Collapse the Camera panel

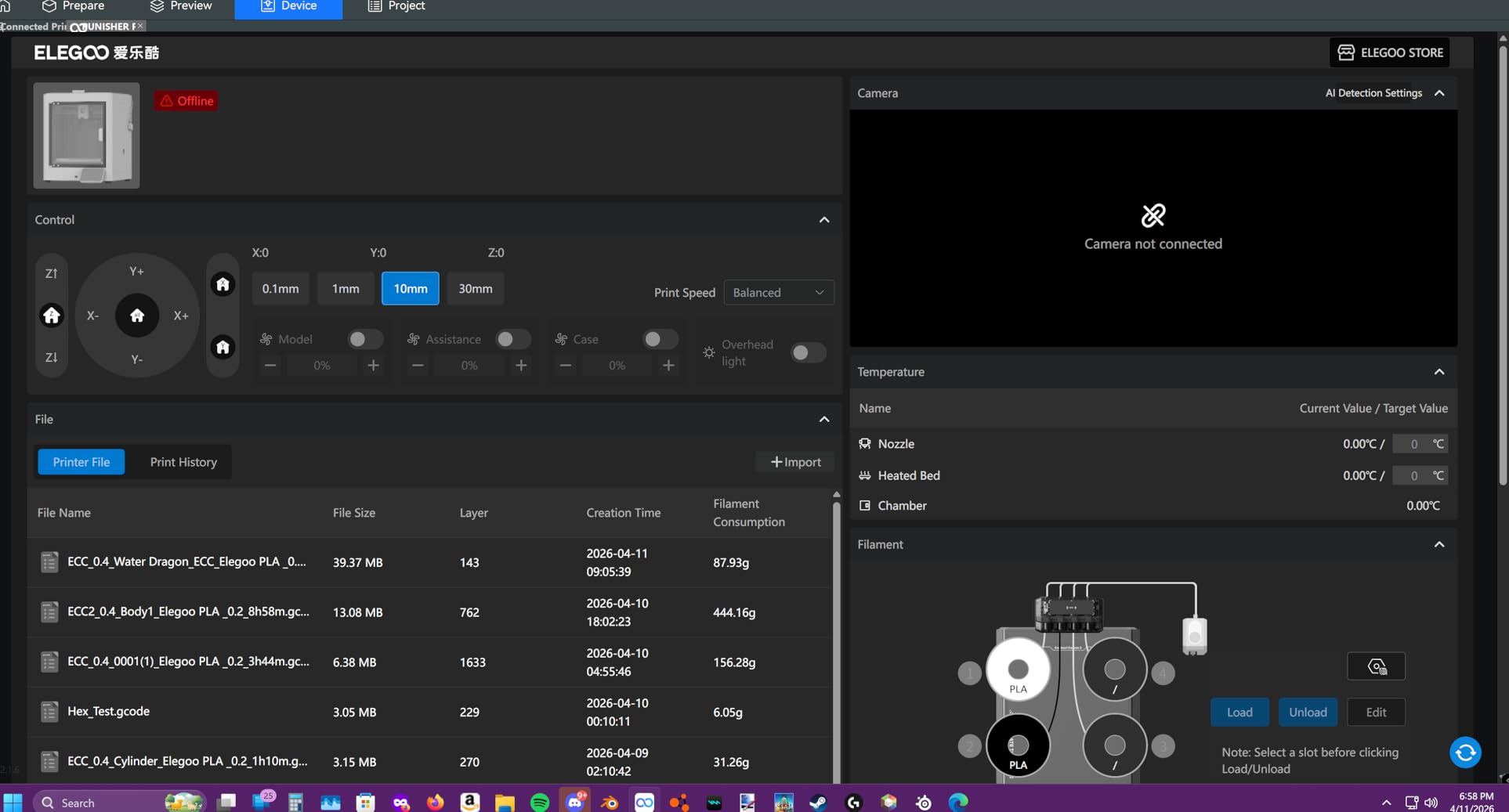click(1439, 93)
